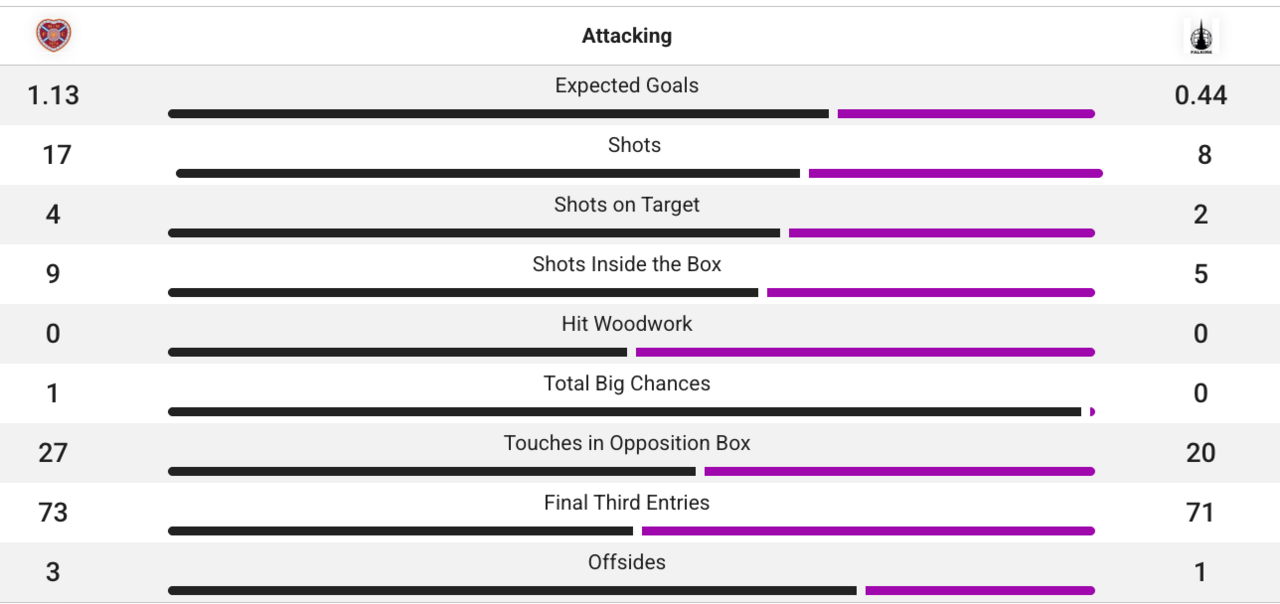Click Hearts' Expected Goals value 1.13

pos(53,95)
